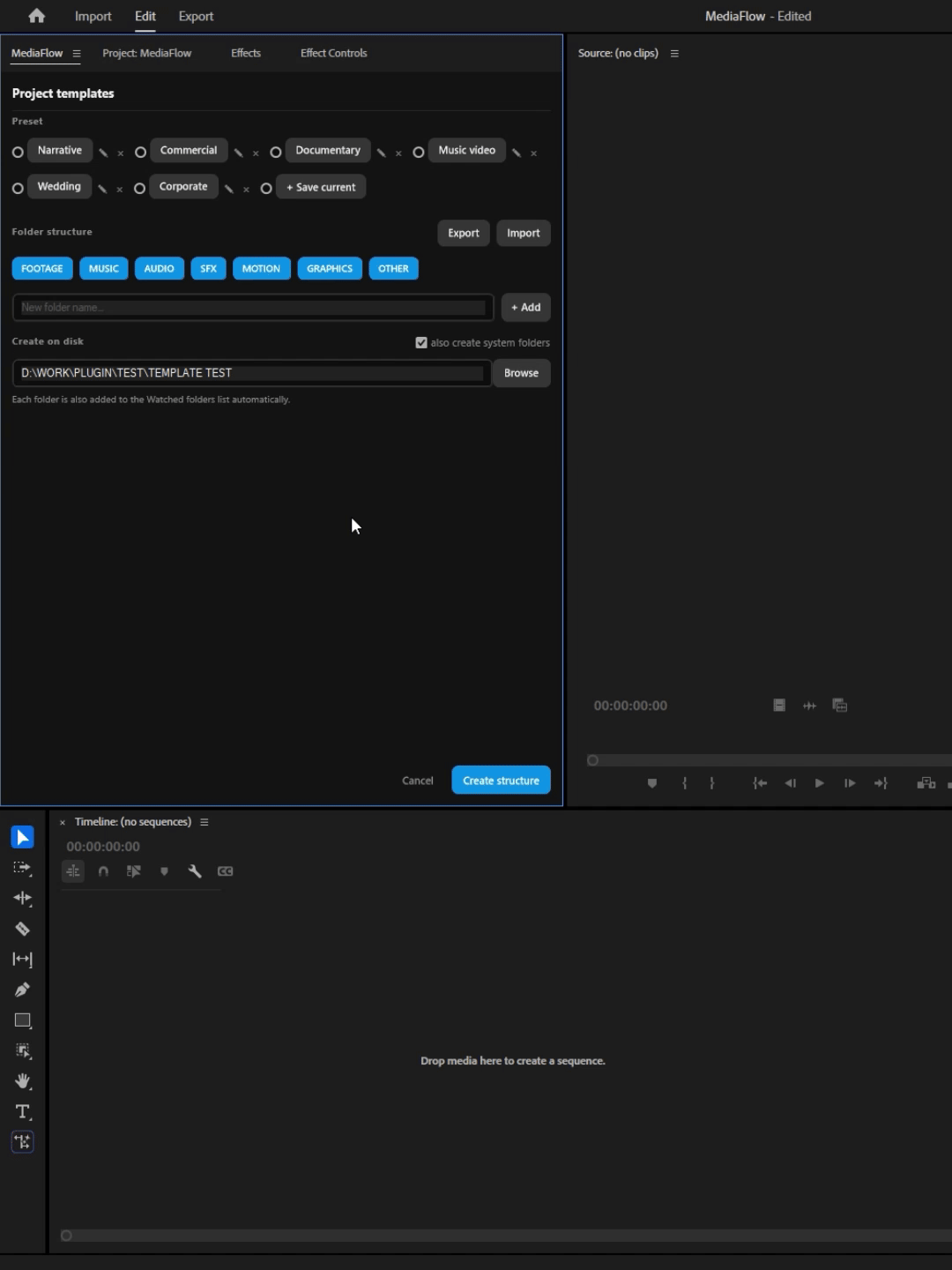952x1270 pixels.
Task: Play the Source monitor clip
Action: click(x=820, y=783)
